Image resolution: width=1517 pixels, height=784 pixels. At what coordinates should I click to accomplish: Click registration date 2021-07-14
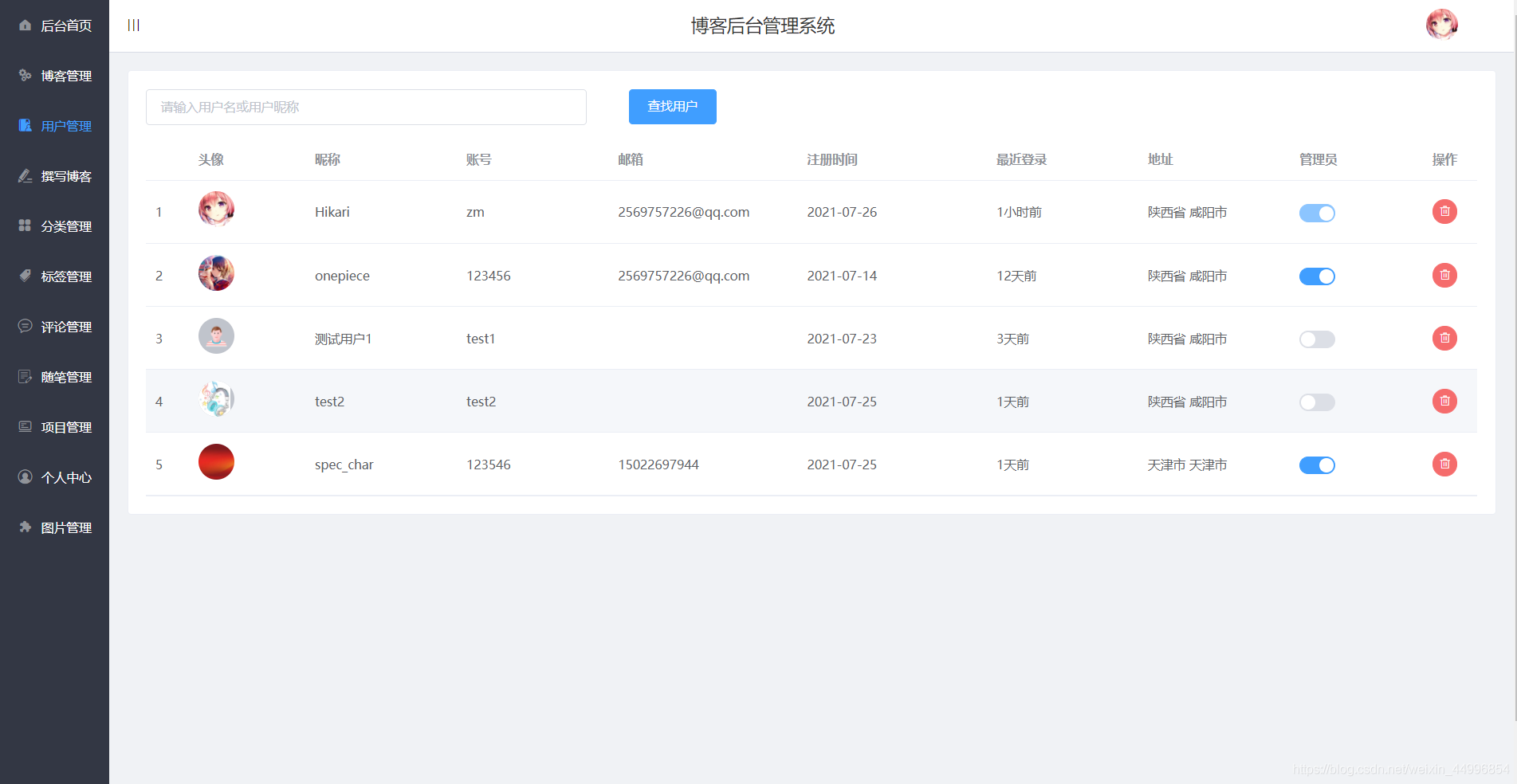(842, 276)
